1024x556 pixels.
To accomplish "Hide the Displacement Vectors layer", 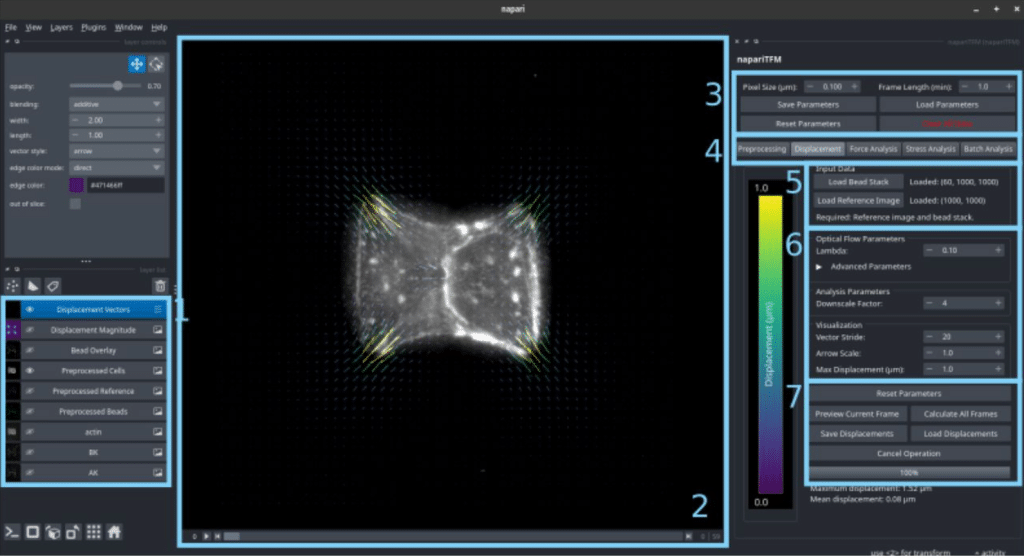I will pos(32,310).
